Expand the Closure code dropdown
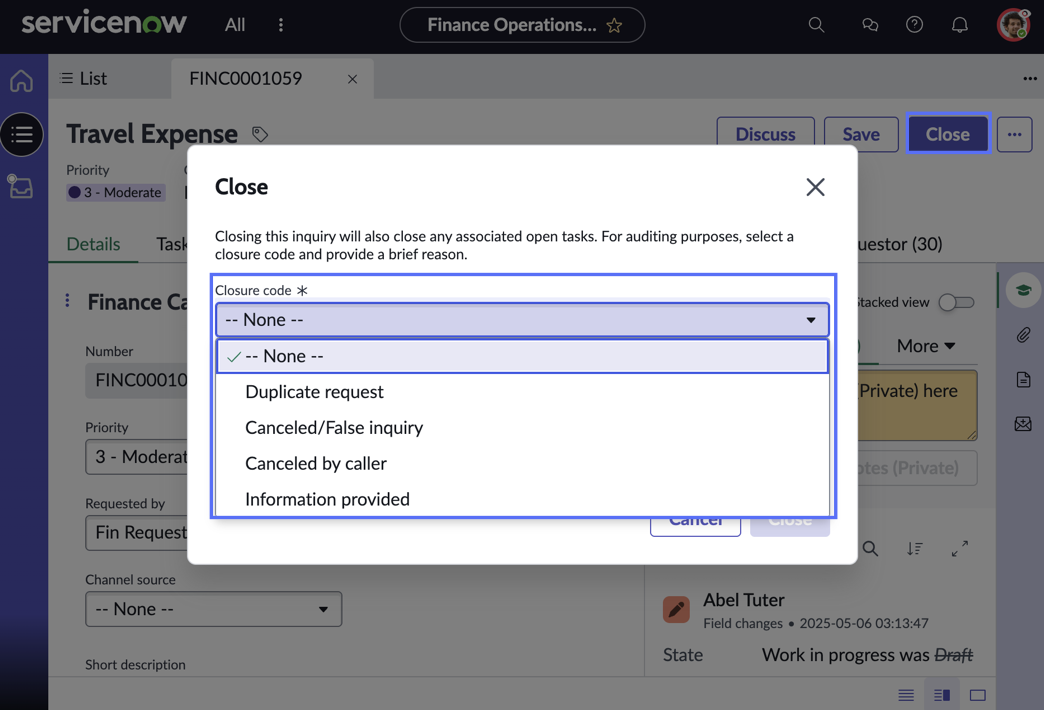 click(522, 320)
